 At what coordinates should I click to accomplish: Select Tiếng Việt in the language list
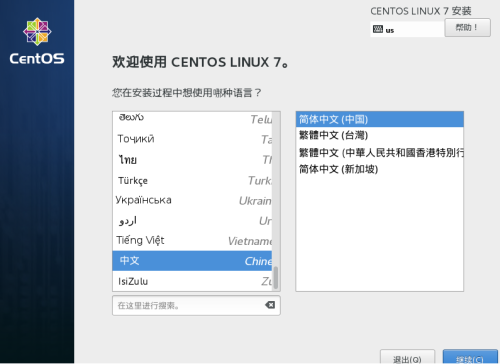click(192, 240)
